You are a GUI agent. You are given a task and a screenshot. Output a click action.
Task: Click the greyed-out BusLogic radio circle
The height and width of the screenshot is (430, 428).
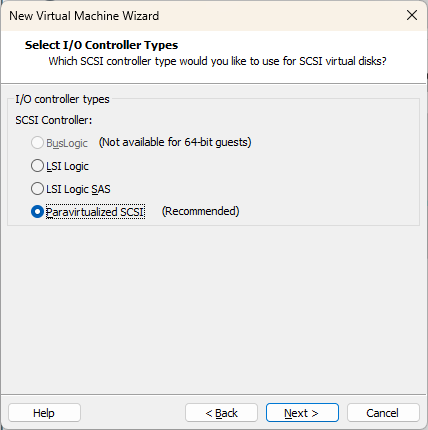(37, 143)
